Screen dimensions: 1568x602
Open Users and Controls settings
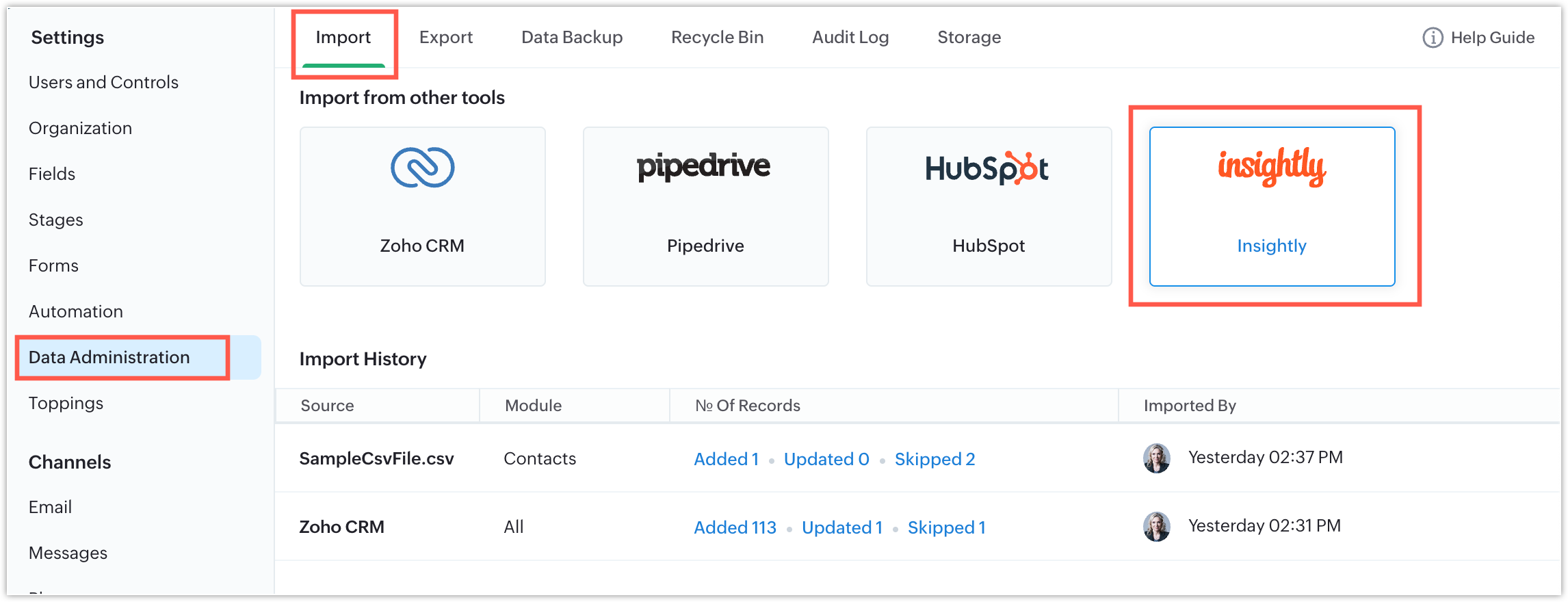(x=103, y=82)
